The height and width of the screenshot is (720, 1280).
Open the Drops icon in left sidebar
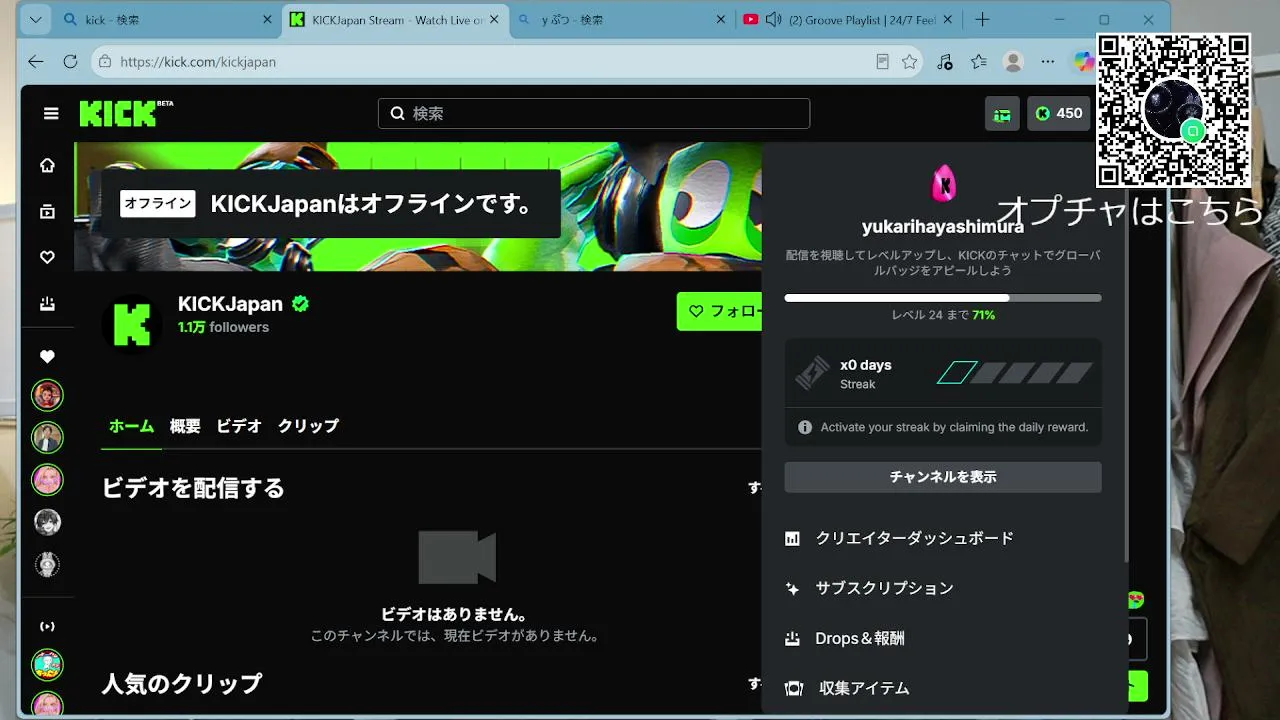pos(47,303)
